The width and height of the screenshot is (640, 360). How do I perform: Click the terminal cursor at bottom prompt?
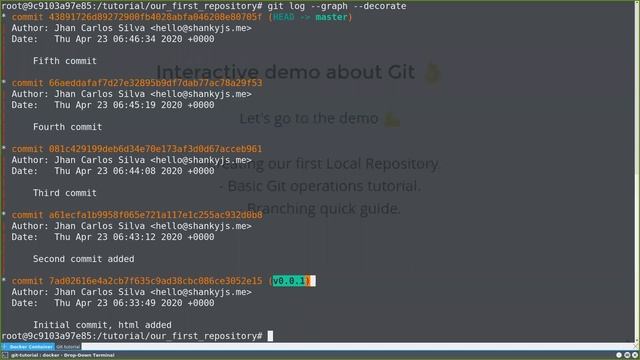[270, 336]
